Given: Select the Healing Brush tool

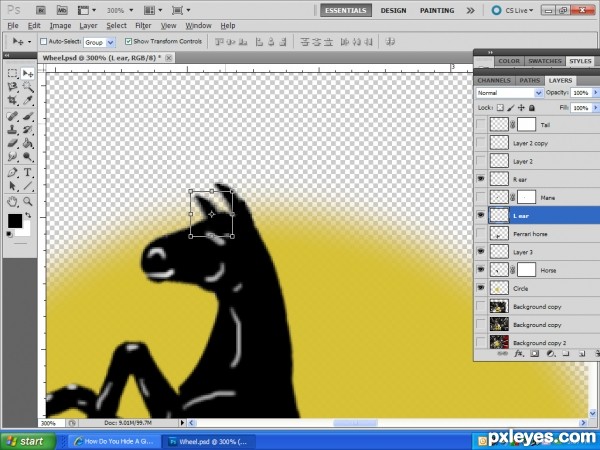Looking at the screenshot, I should click(x=13, y=116).
